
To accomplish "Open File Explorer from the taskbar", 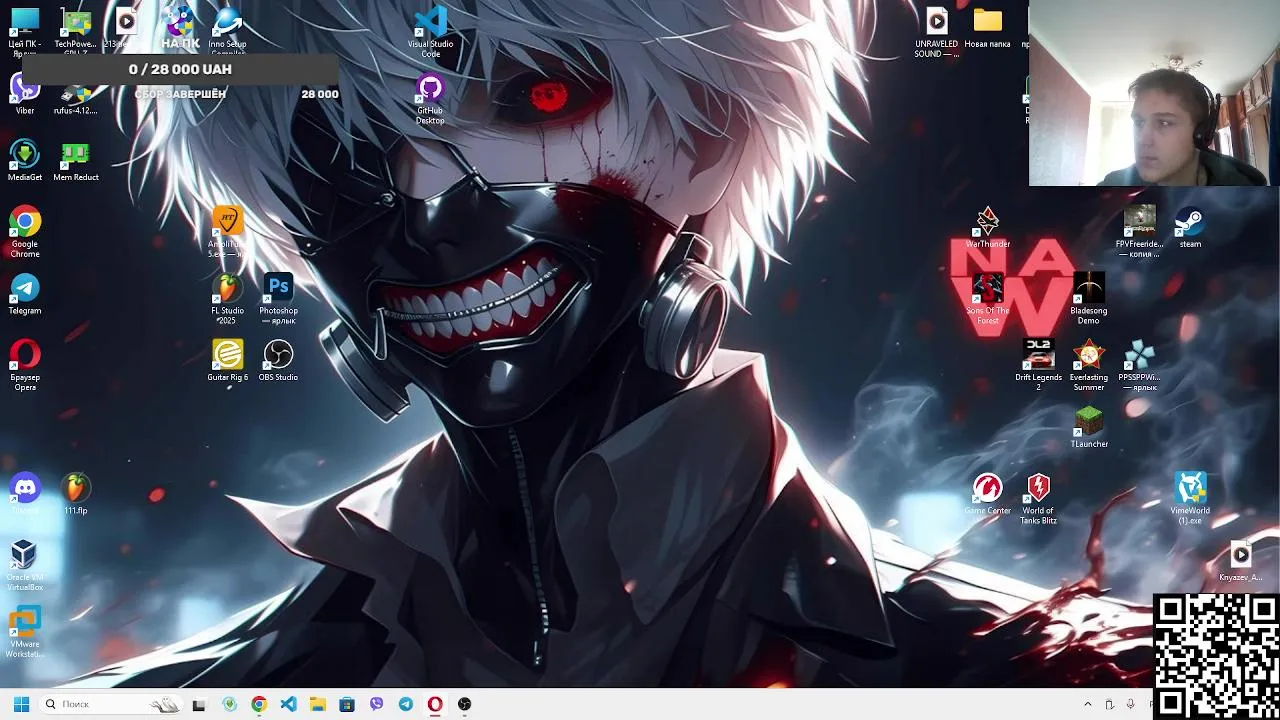I will 317,704.
